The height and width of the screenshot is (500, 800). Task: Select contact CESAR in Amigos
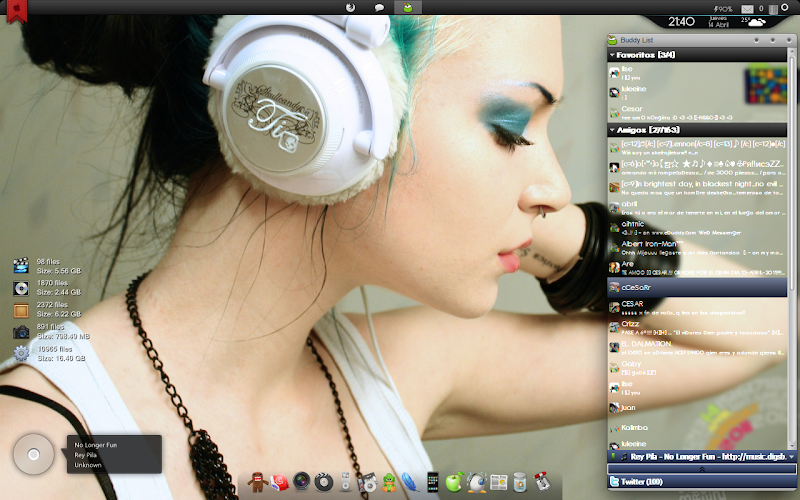697,308
